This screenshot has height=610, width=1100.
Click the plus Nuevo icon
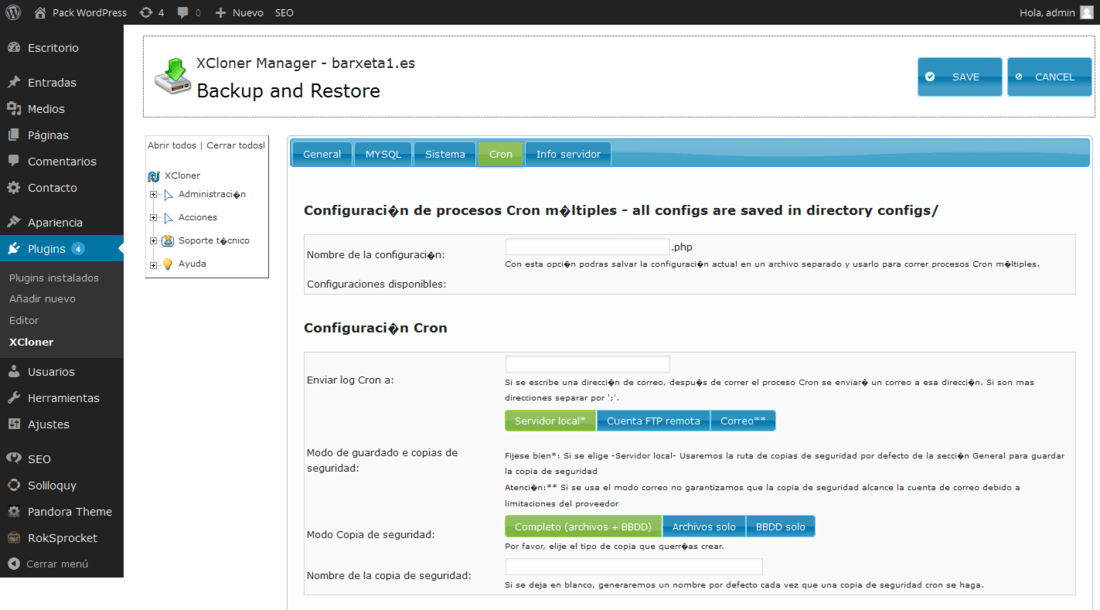click(220, 13)
